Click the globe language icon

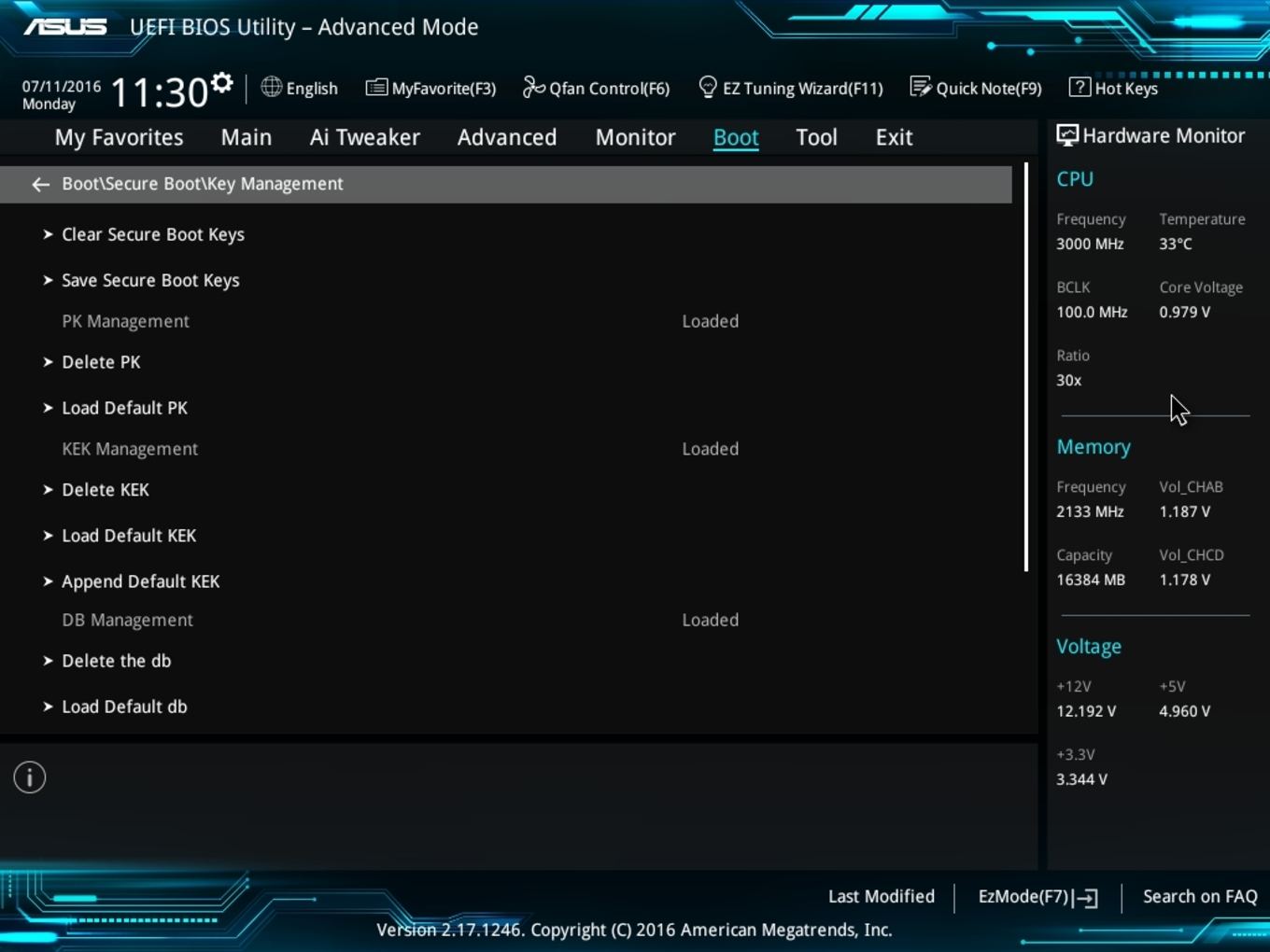271,87
